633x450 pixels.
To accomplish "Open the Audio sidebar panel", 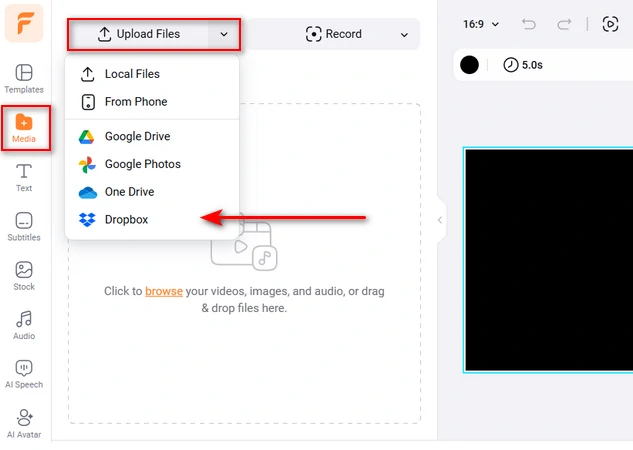I will tap(24, 325).
